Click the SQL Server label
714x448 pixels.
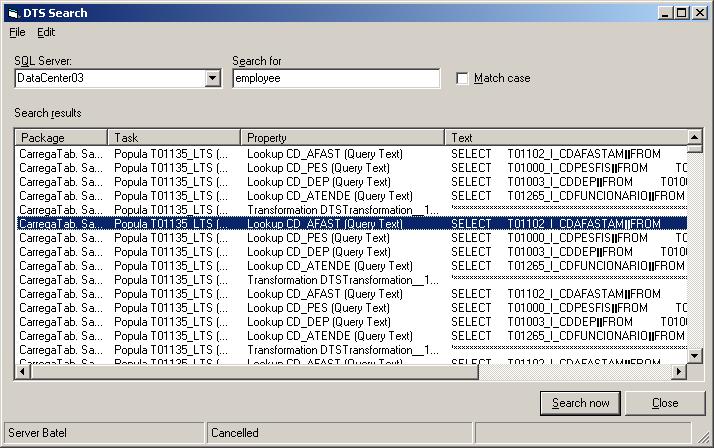click(x=43, y=61)
